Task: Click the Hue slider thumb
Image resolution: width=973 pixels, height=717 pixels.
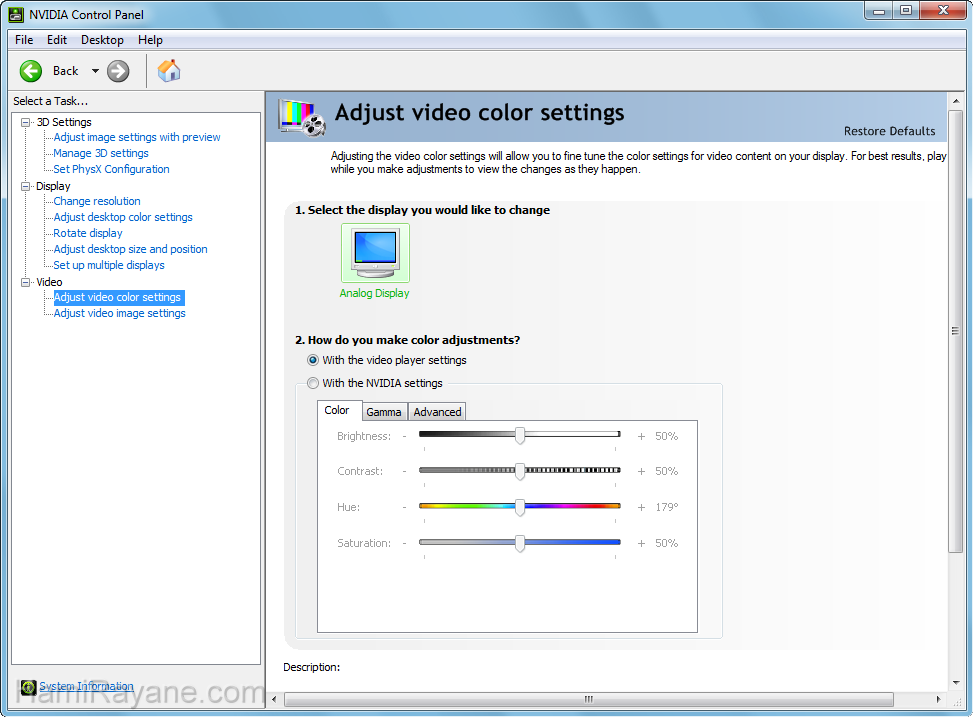Action: pos(520,507)
